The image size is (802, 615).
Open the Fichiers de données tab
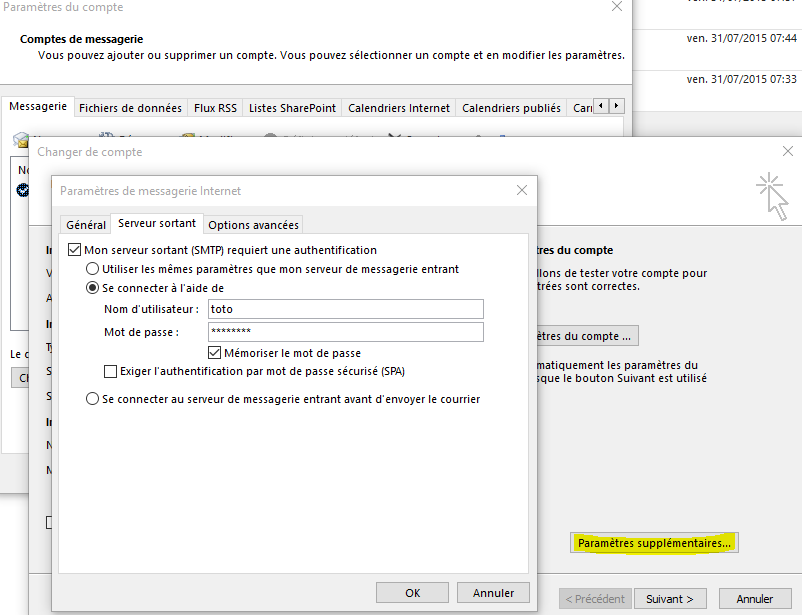[x=130, y=108]
